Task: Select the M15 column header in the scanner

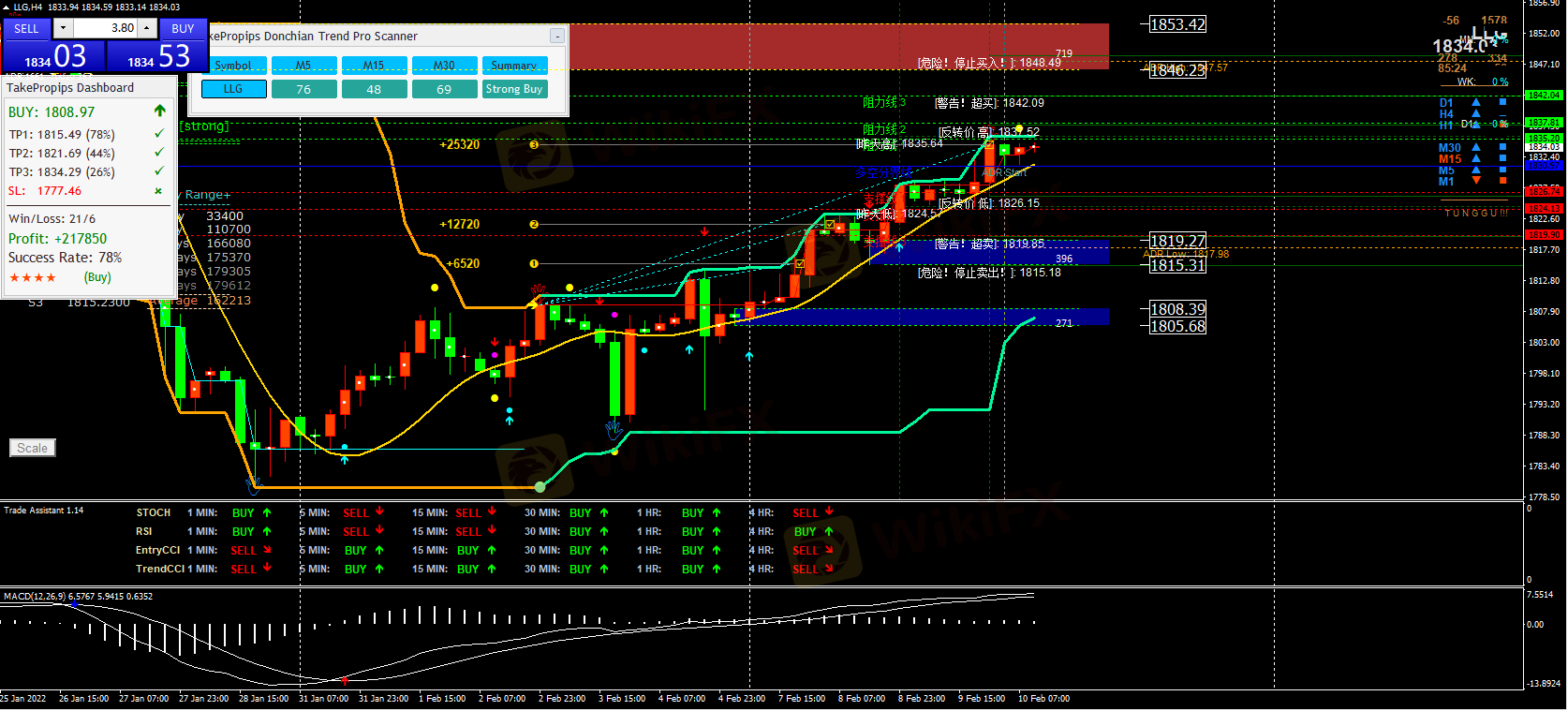Action: tap(374, 66)
